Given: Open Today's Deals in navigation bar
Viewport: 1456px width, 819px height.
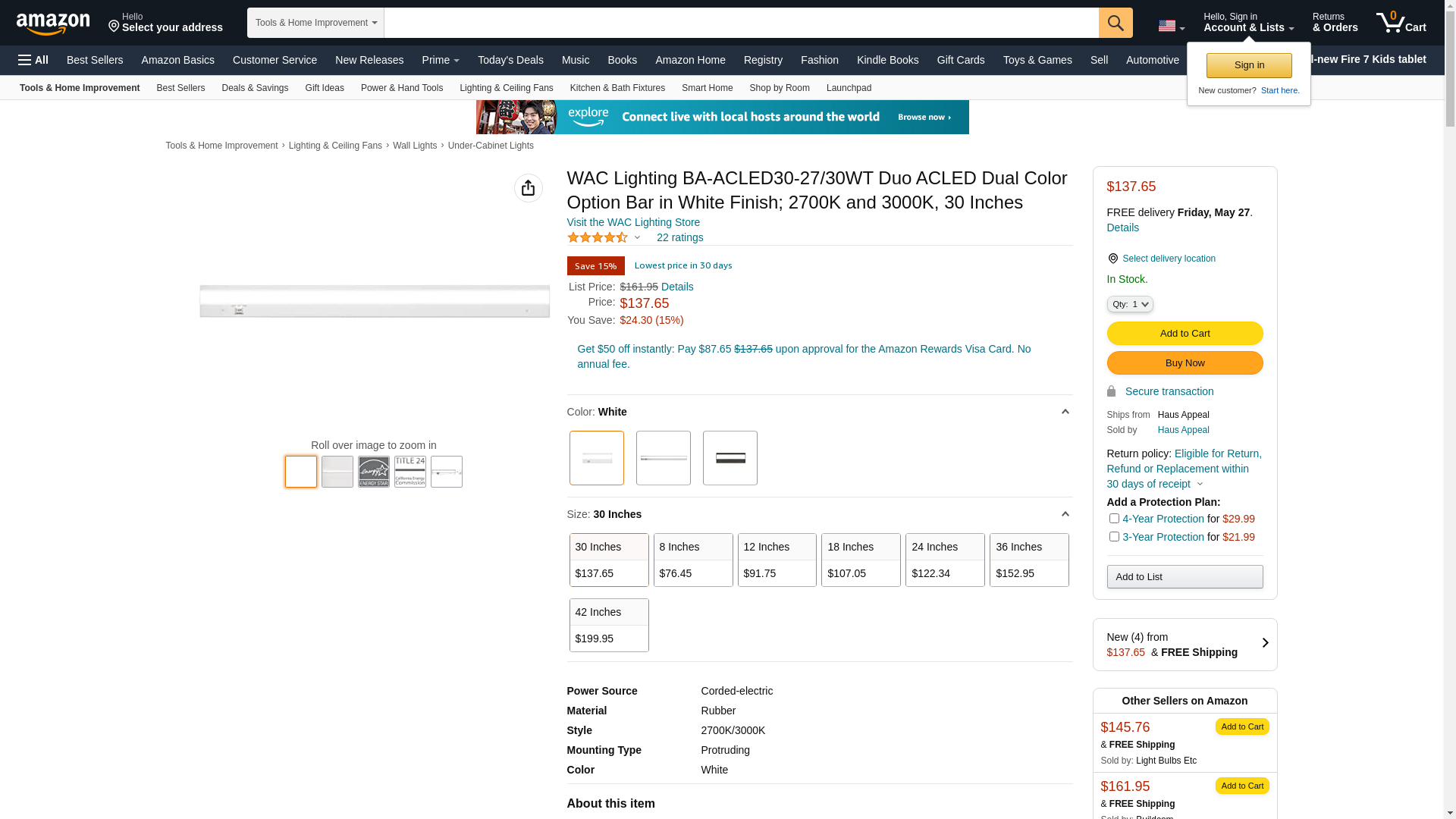Looking at the screenshot, I should [x=510, y=60].
